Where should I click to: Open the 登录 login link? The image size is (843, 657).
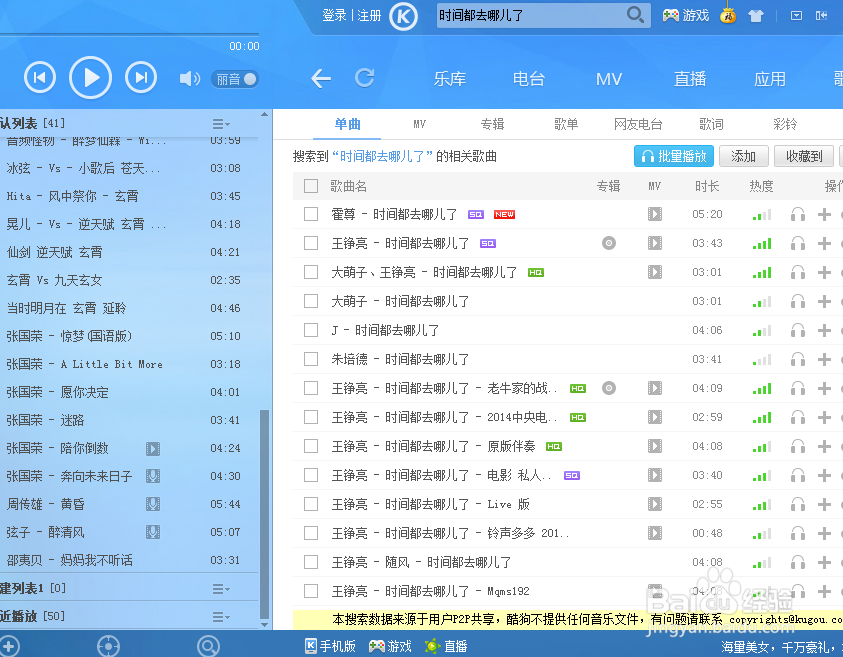[335, 16]
